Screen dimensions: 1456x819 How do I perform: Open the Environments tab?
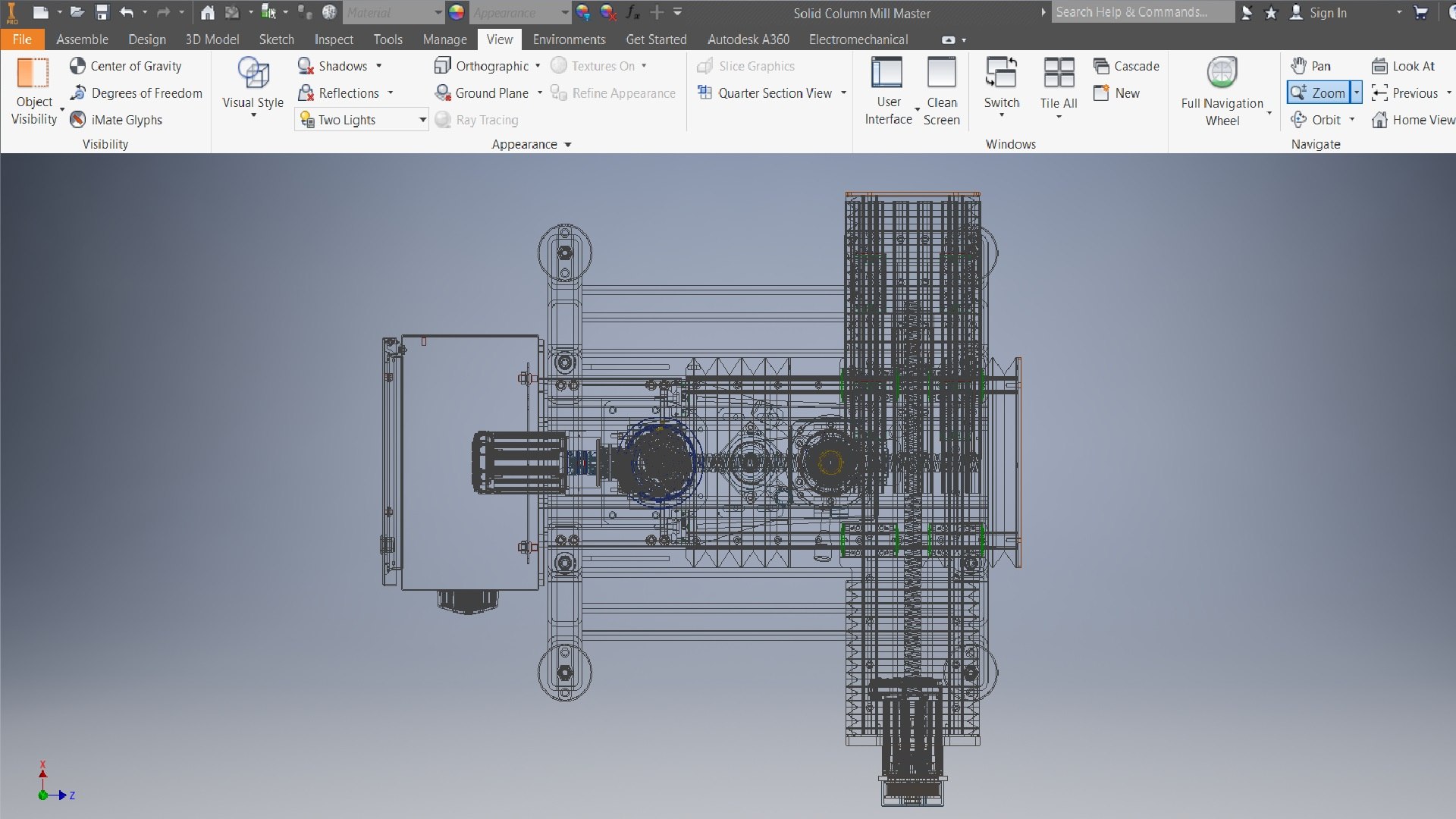pyautogui.click(x=569, y=39)
